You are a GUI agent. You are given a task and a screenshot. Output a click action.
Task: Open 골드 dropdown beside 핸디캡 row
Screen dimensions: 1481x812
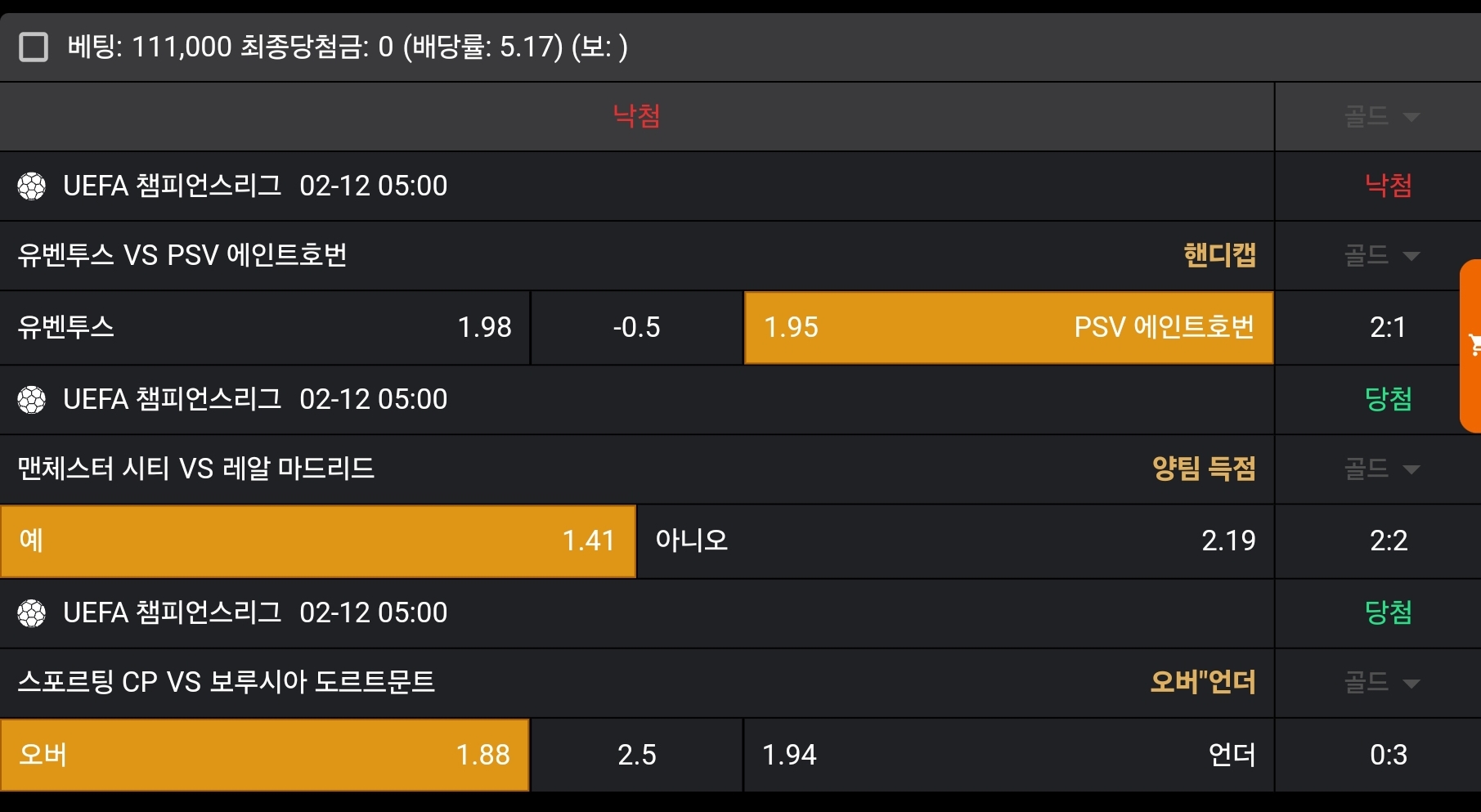click(x=1381, y=256)
